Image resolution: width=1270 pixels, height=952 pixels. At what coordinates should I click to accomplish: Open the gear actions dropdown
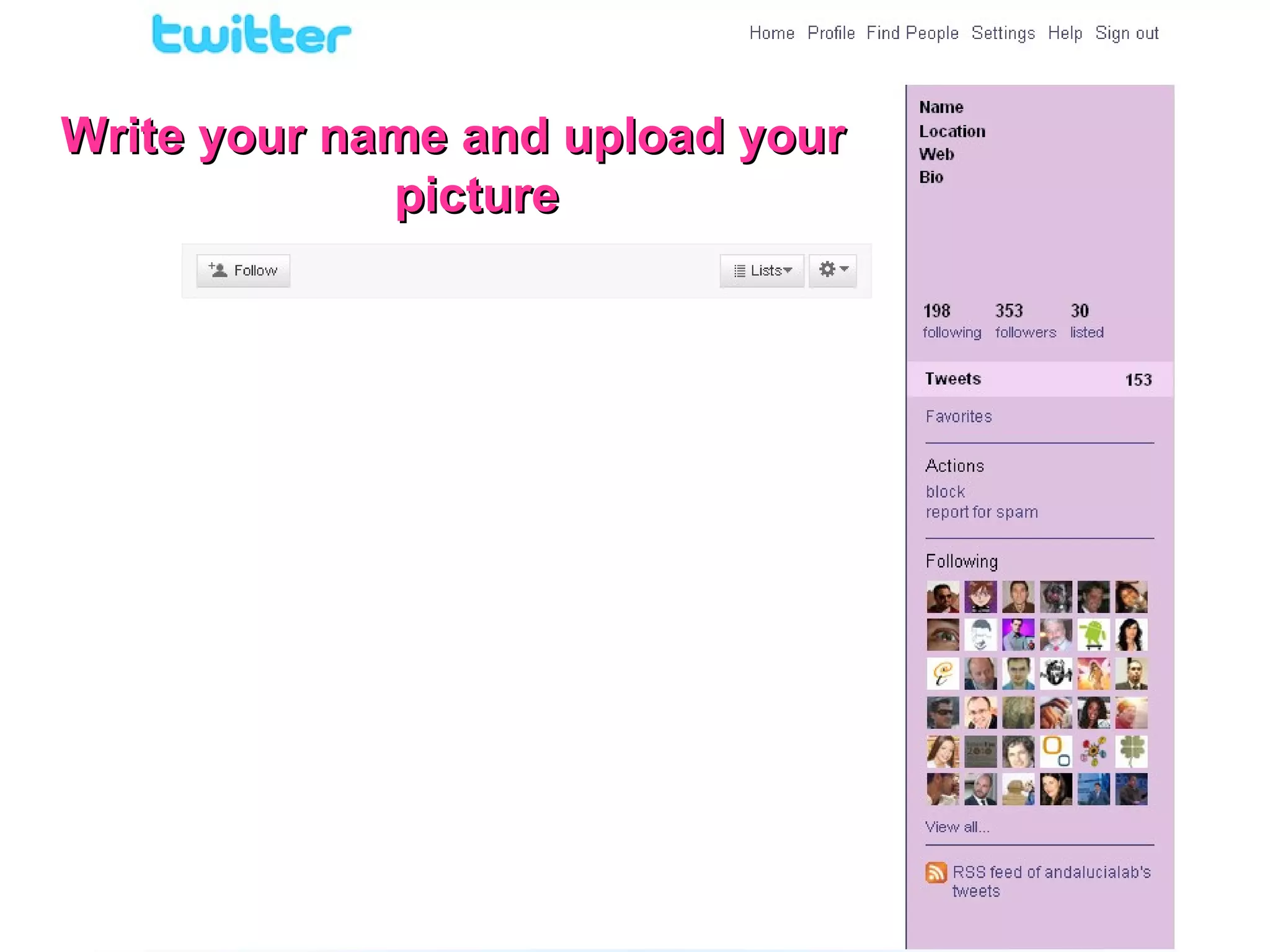click(833, 270)
